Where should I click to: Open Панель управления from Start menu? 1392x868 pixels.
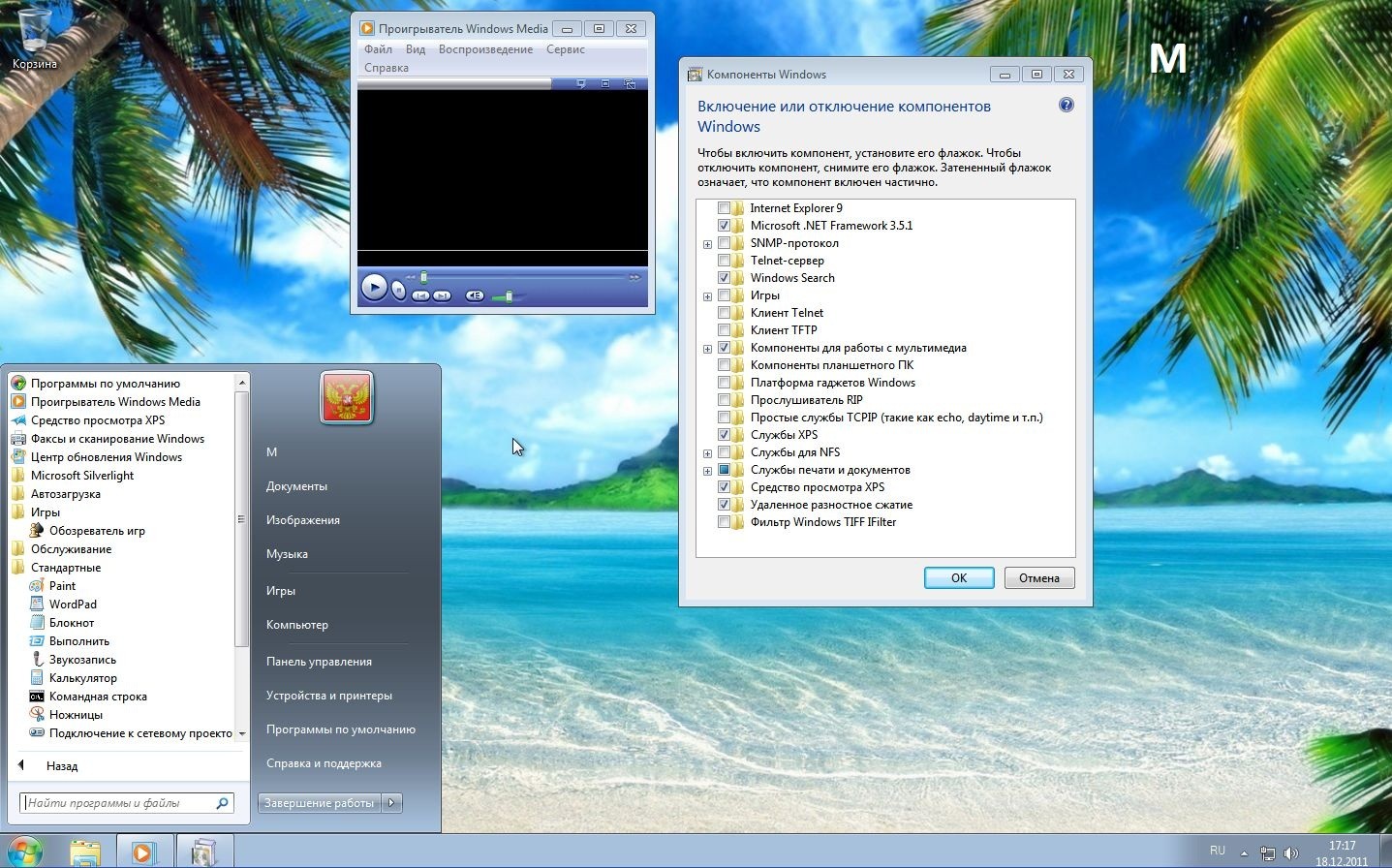click(319, 662)
